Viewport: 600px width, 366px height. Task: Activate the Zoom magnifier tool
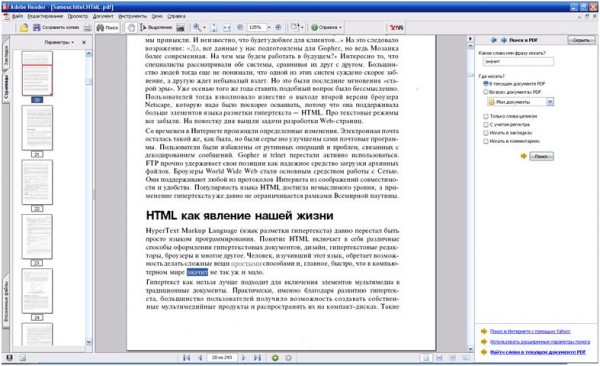point(197,27)
